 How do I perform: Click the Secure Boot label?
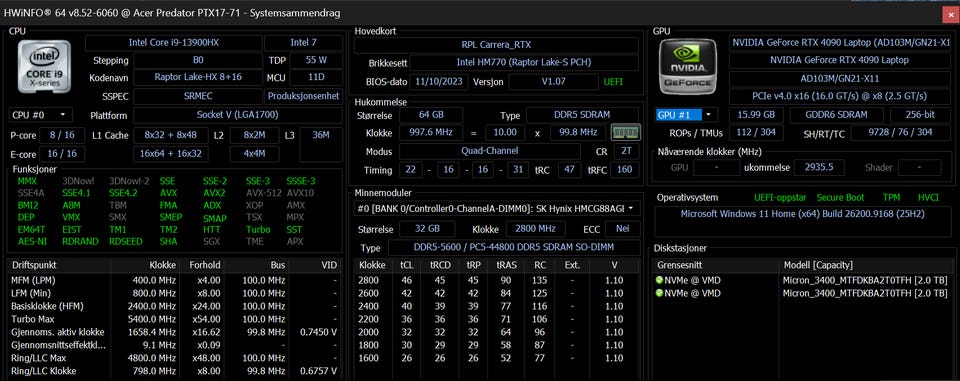tap(841, 197)
